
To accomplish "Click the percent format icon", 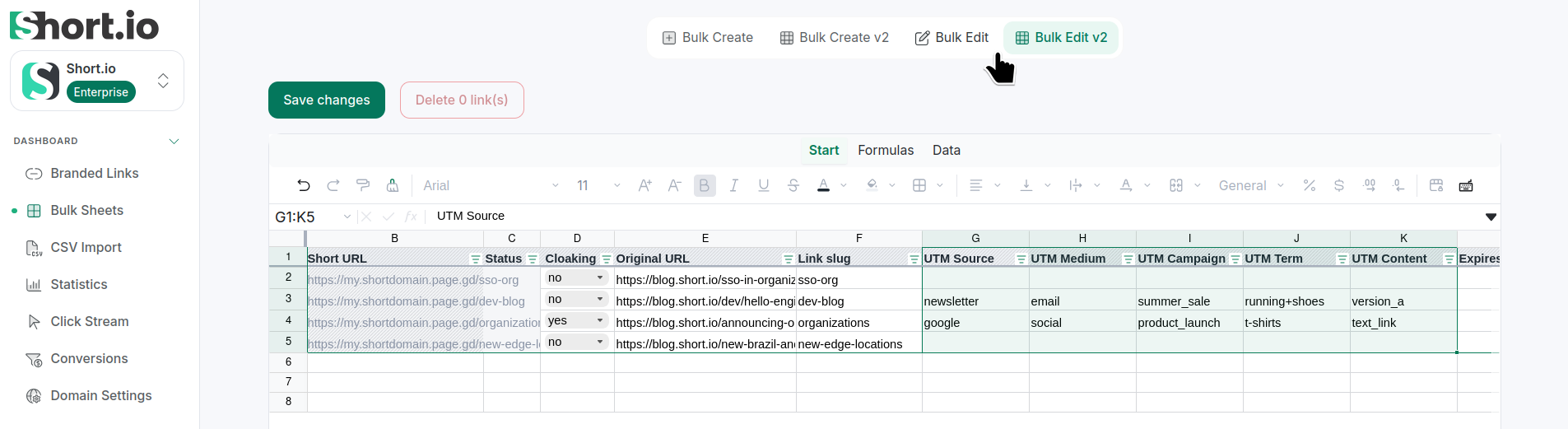I will pos(1310,185).
